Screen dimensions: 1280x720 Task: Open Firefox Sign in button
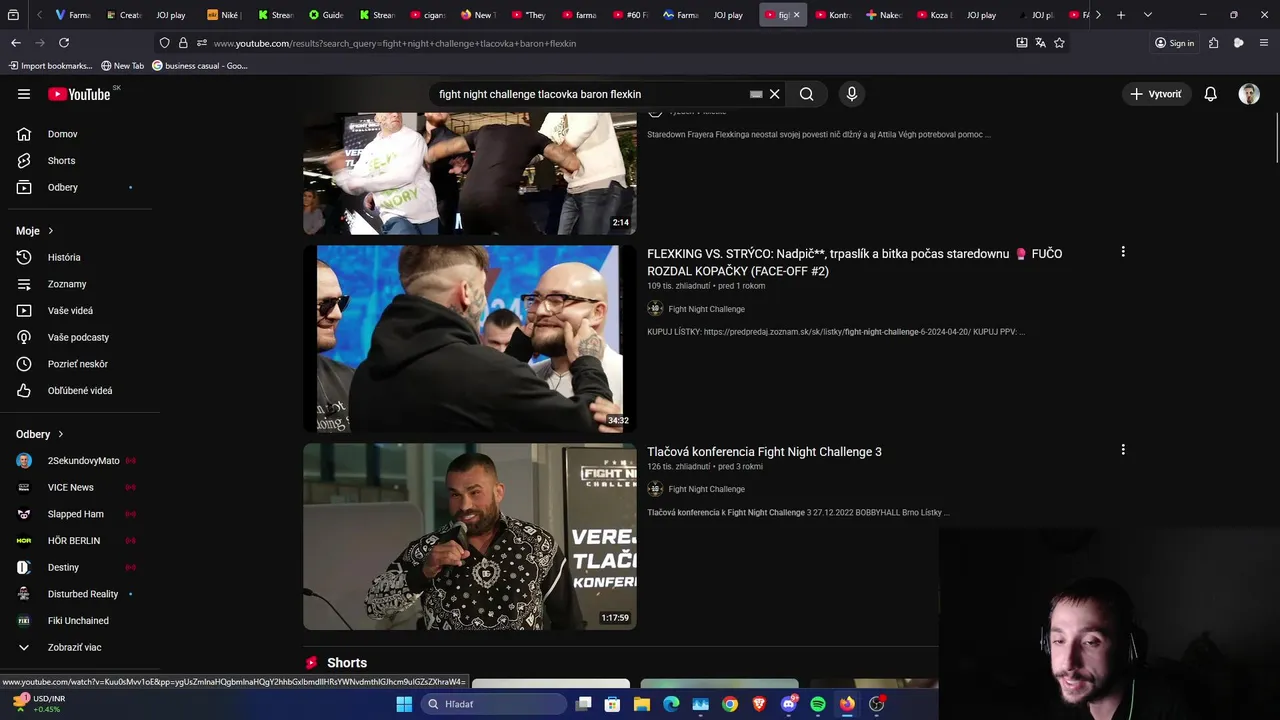1174,43
